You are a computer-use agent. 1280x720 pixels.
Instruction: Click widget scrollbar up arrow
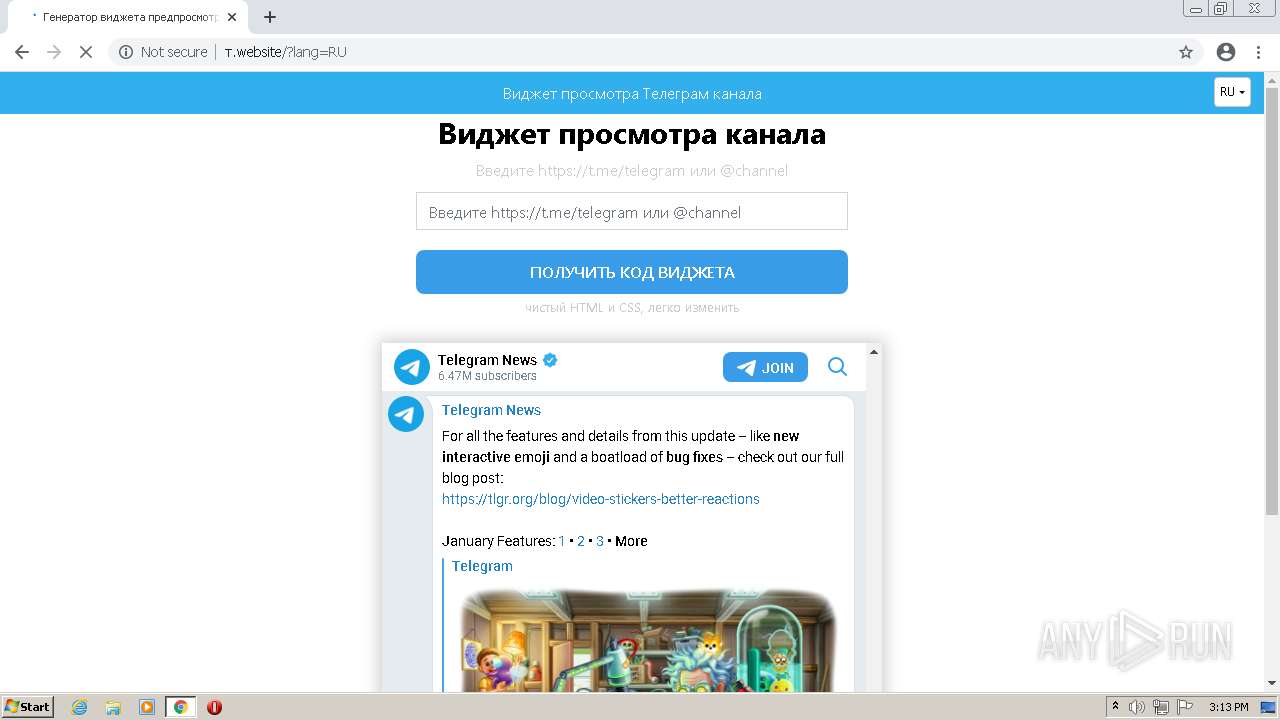[x=874, y=352]
